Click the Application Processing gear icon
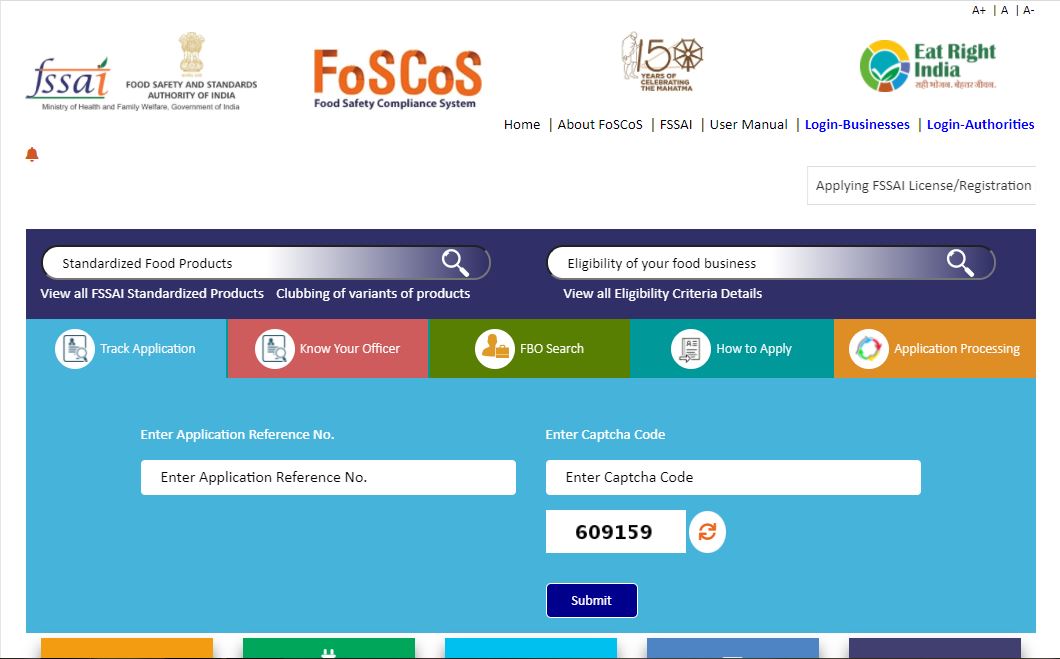Screen dimensions: 1060x659 [x=867, y=348]
